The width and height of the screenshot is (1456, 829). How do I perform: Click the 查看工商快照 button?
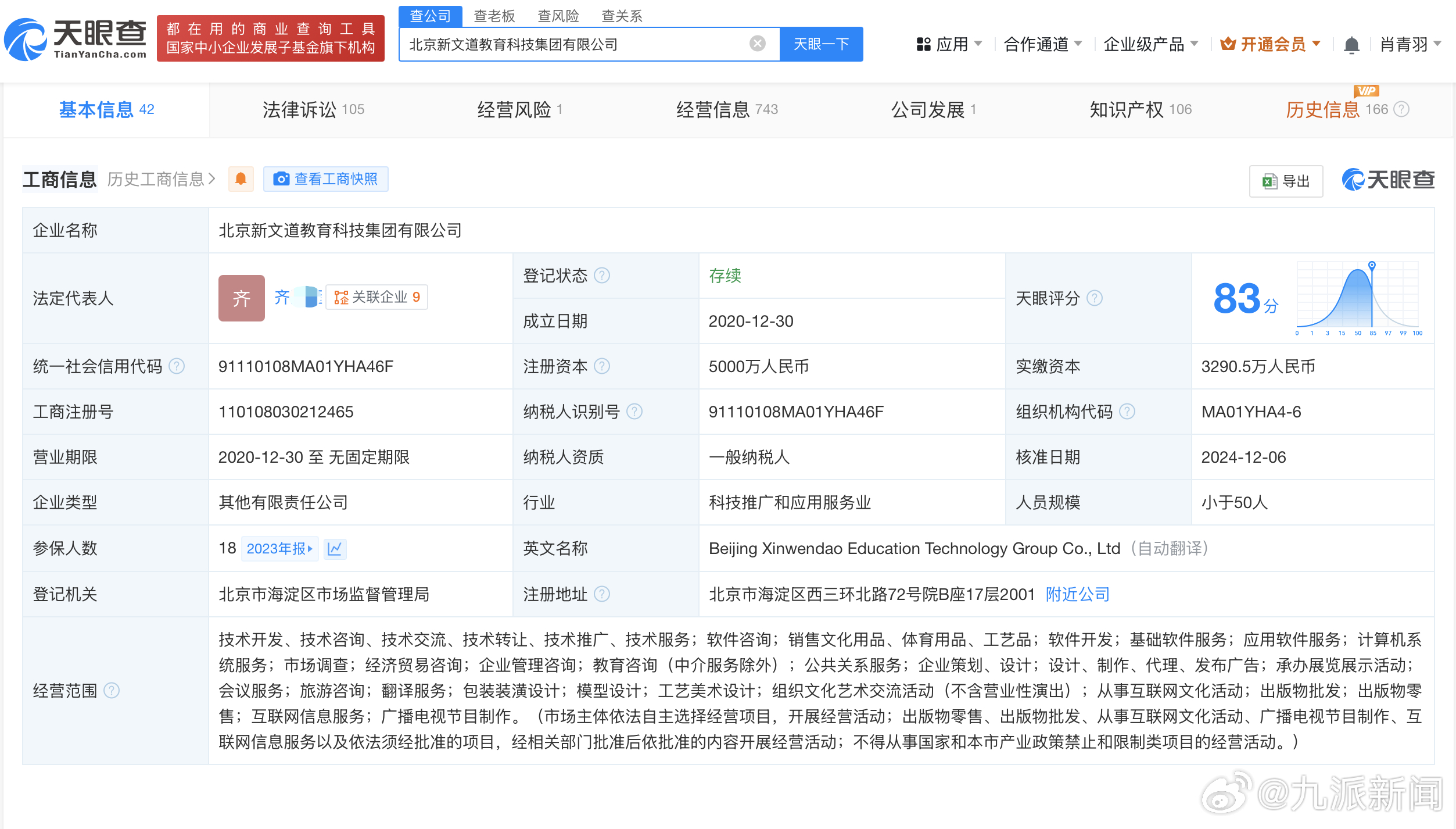click(x=326, y=179)
